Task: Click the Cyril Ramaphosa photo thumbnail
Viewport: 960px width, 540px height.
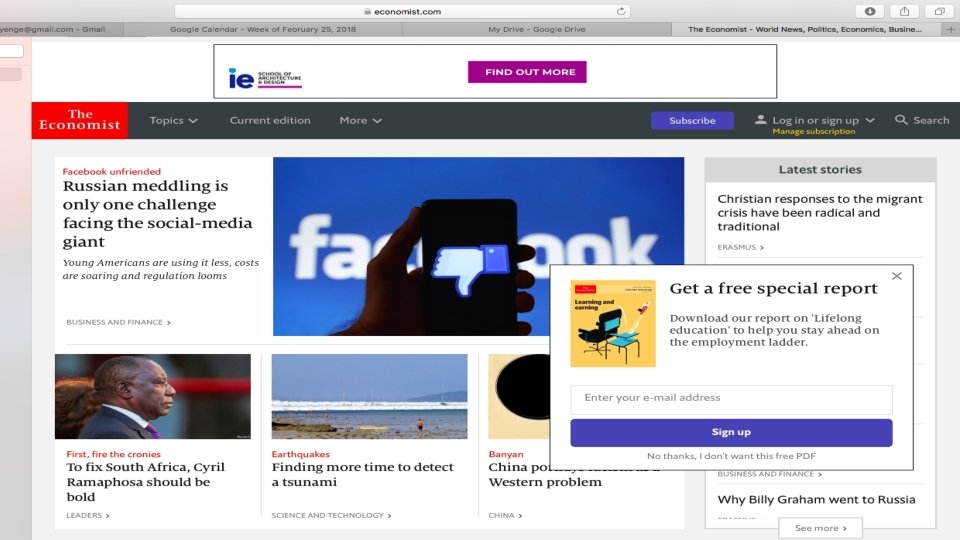Action: pos(152,396)
